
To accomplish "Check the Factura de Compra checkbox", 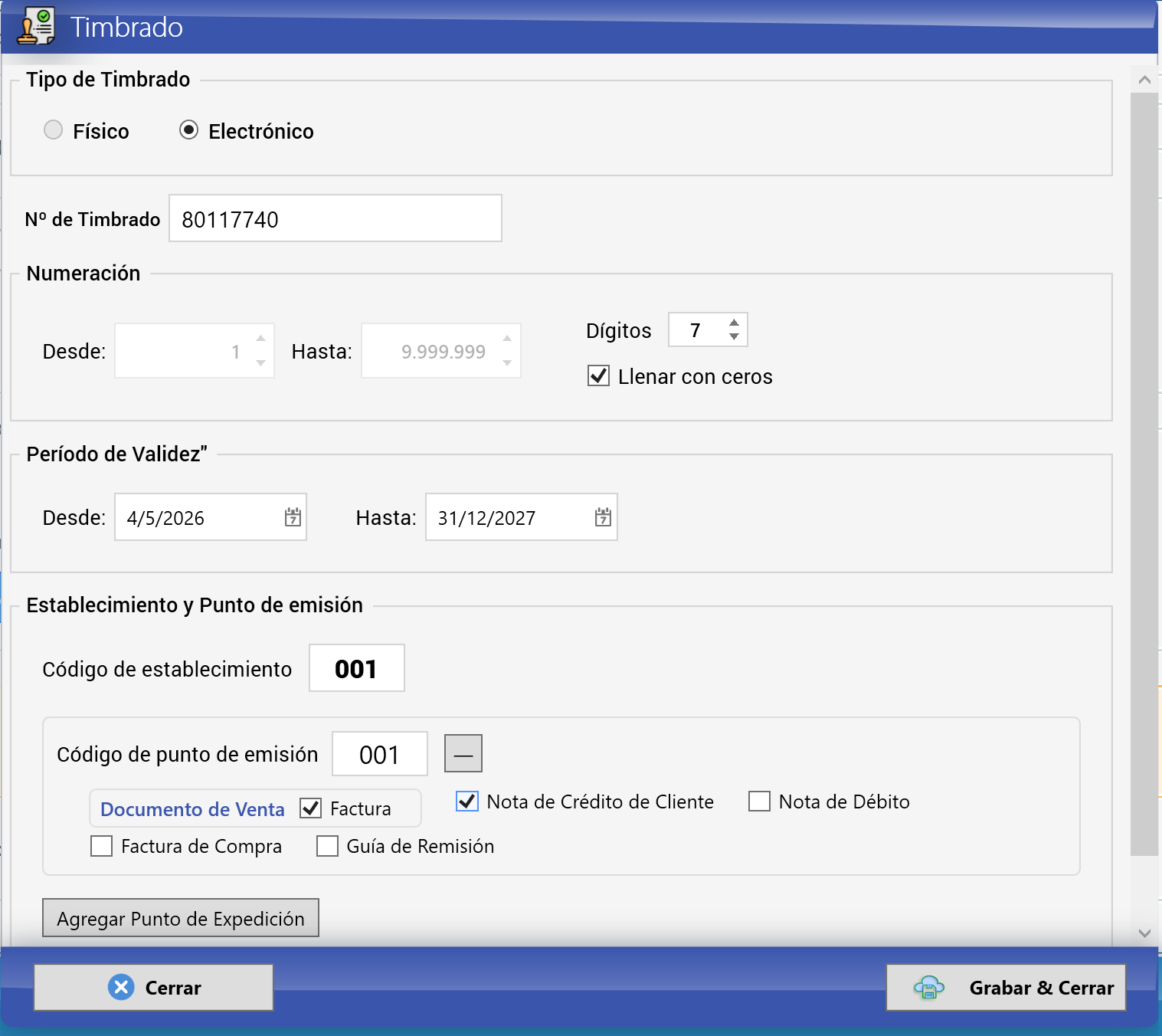I will [101, 845].
